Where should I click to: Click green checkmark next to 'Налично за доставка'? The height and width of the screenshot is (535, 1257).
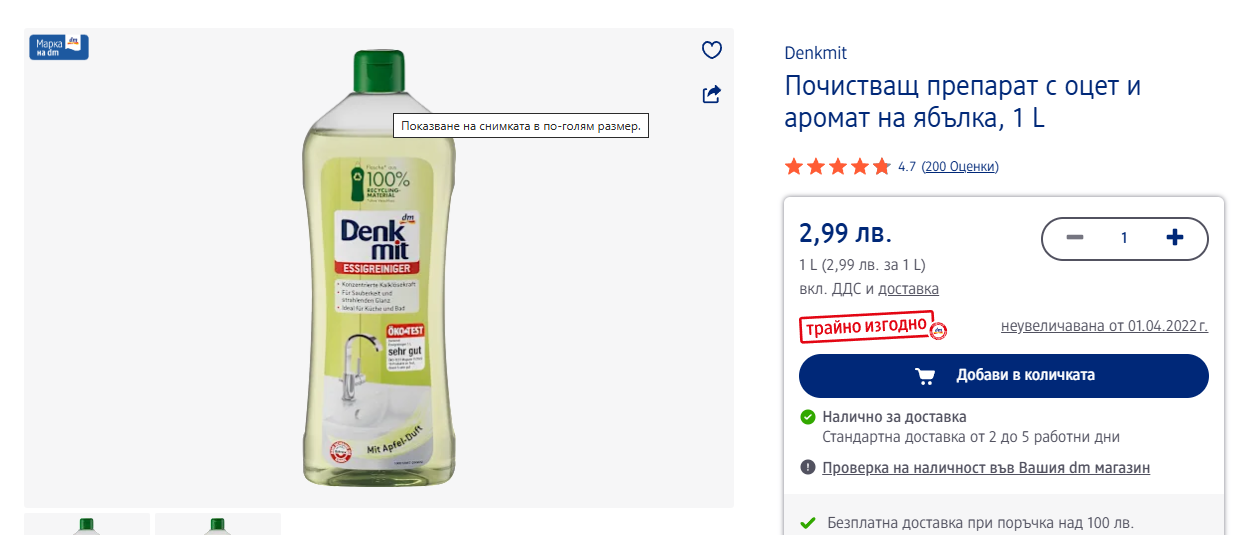tap(808, 417)
